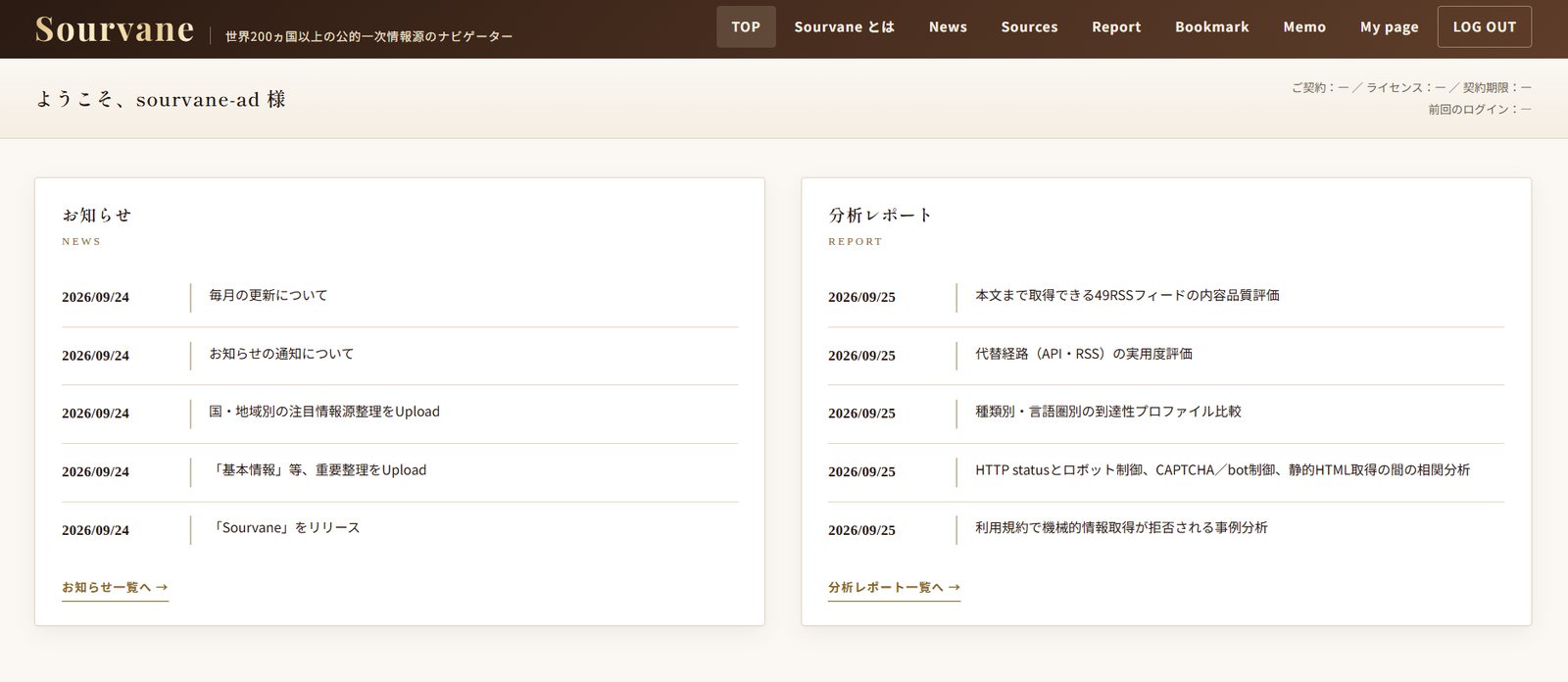Go to the News menu
Screen dimensions: 1568x682
pos(948,27)
